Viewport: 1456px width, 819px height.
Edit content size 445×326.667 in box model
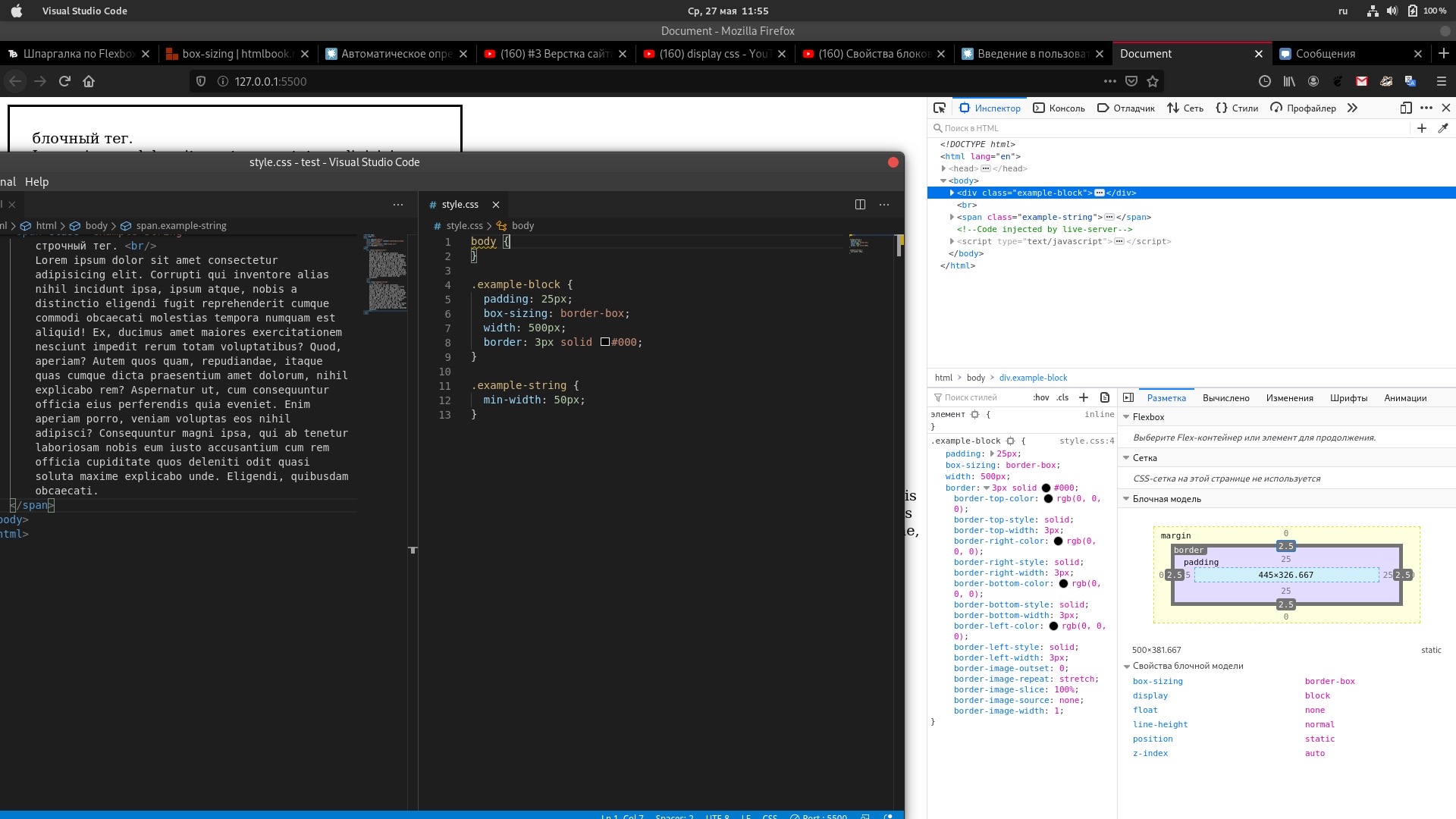[1285, 575]
